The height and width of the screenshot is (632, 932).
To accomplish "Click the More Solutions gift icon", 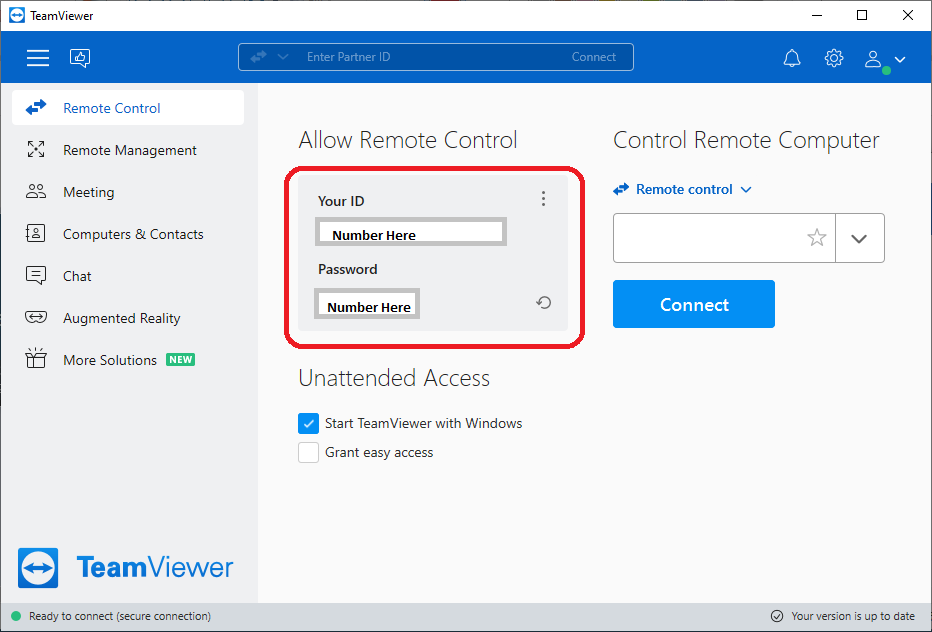I will pos(36,358).
